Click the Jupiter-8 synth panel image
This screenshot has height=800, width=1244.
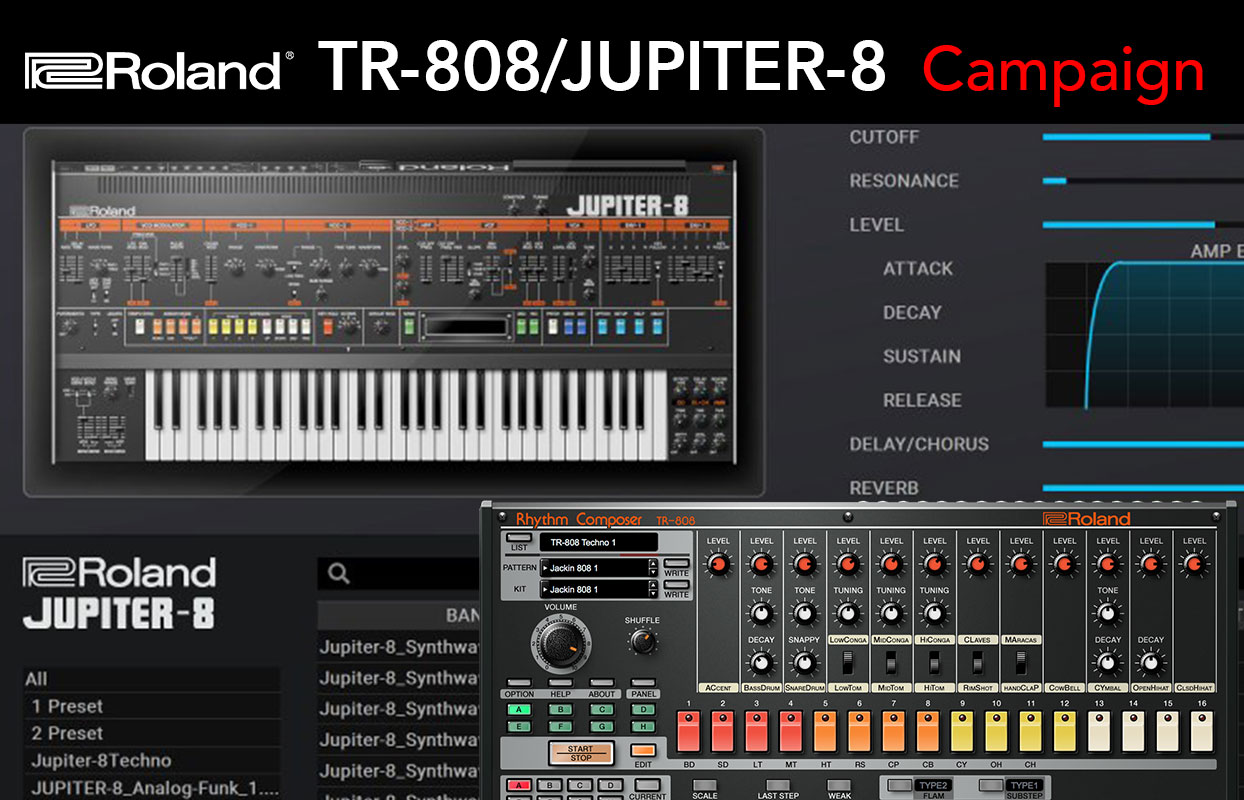click(x=394, y=310)
